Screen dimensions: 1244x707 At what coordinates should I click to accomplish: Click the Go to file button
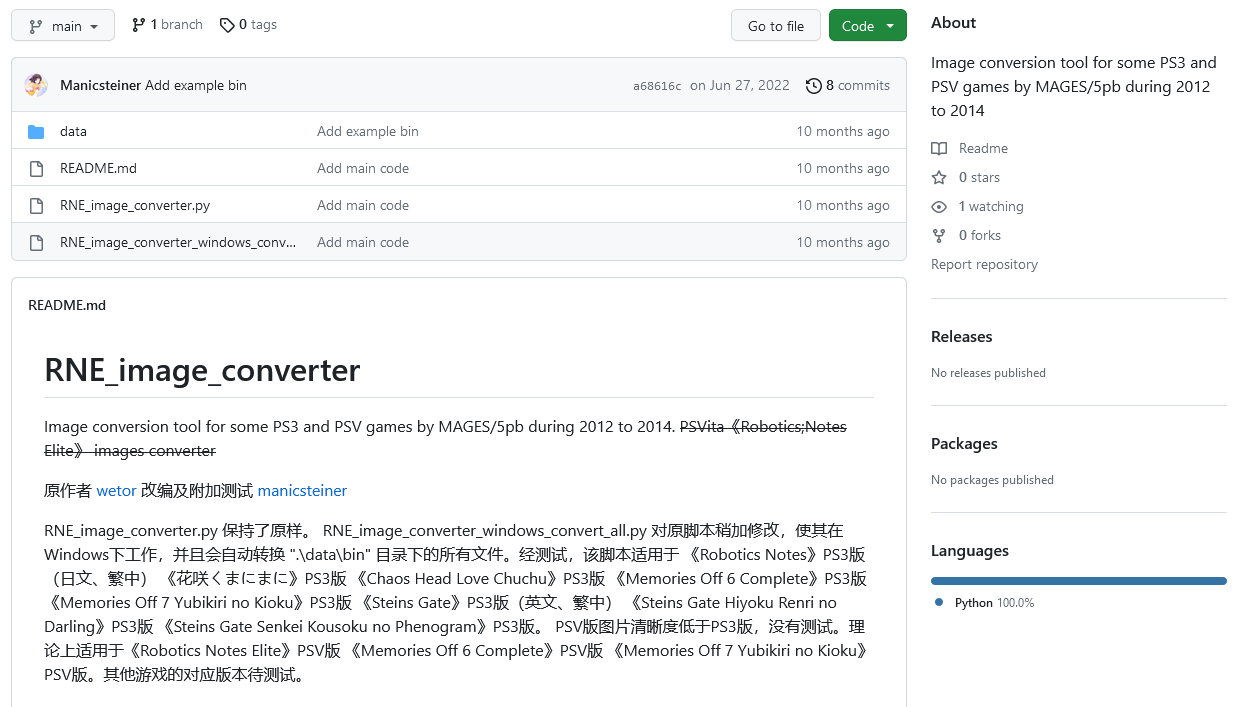(776, 26)
